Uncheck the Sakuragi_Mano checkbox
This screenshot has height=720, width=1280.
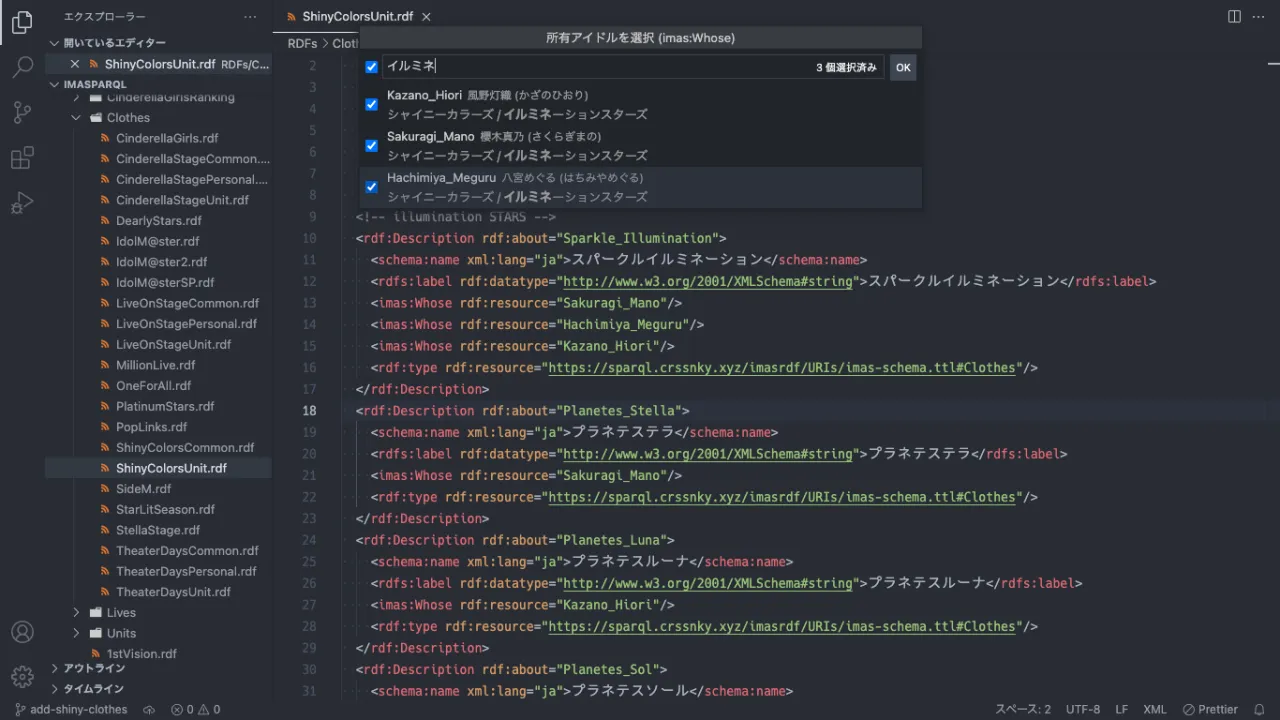pos(371,146)
